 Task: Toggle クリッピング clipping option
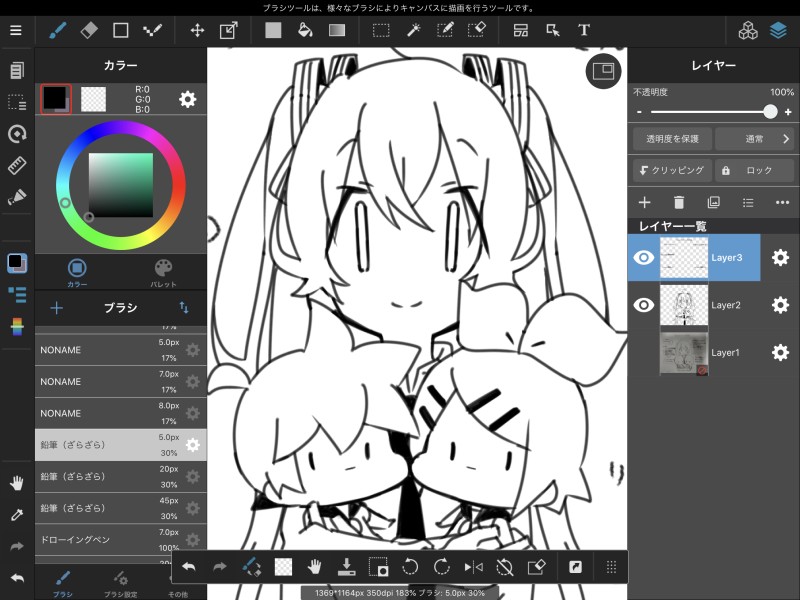click(672, 170)
